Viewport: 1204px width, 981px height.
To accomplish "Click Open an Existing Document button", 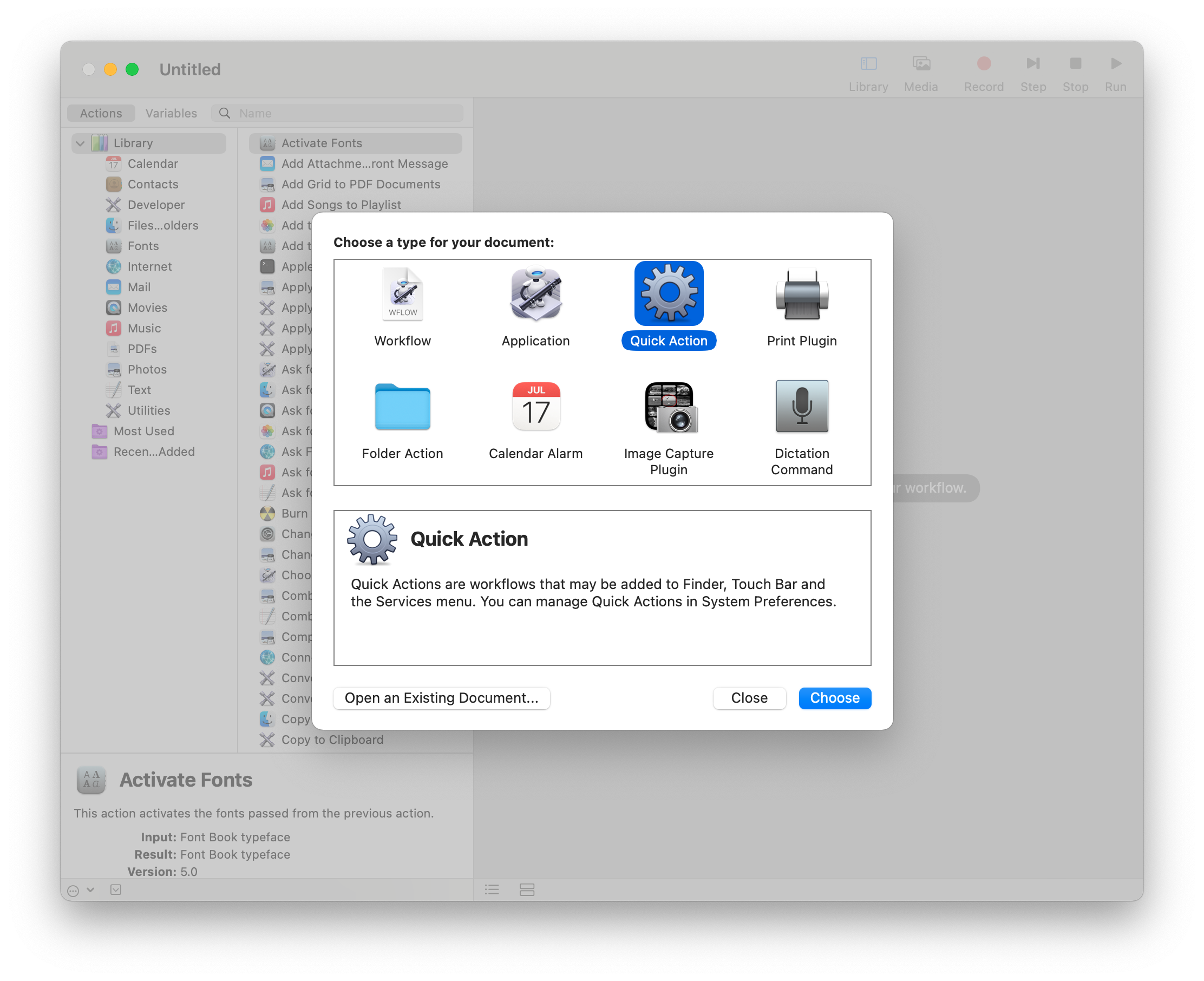I will [x=441, y=698].
